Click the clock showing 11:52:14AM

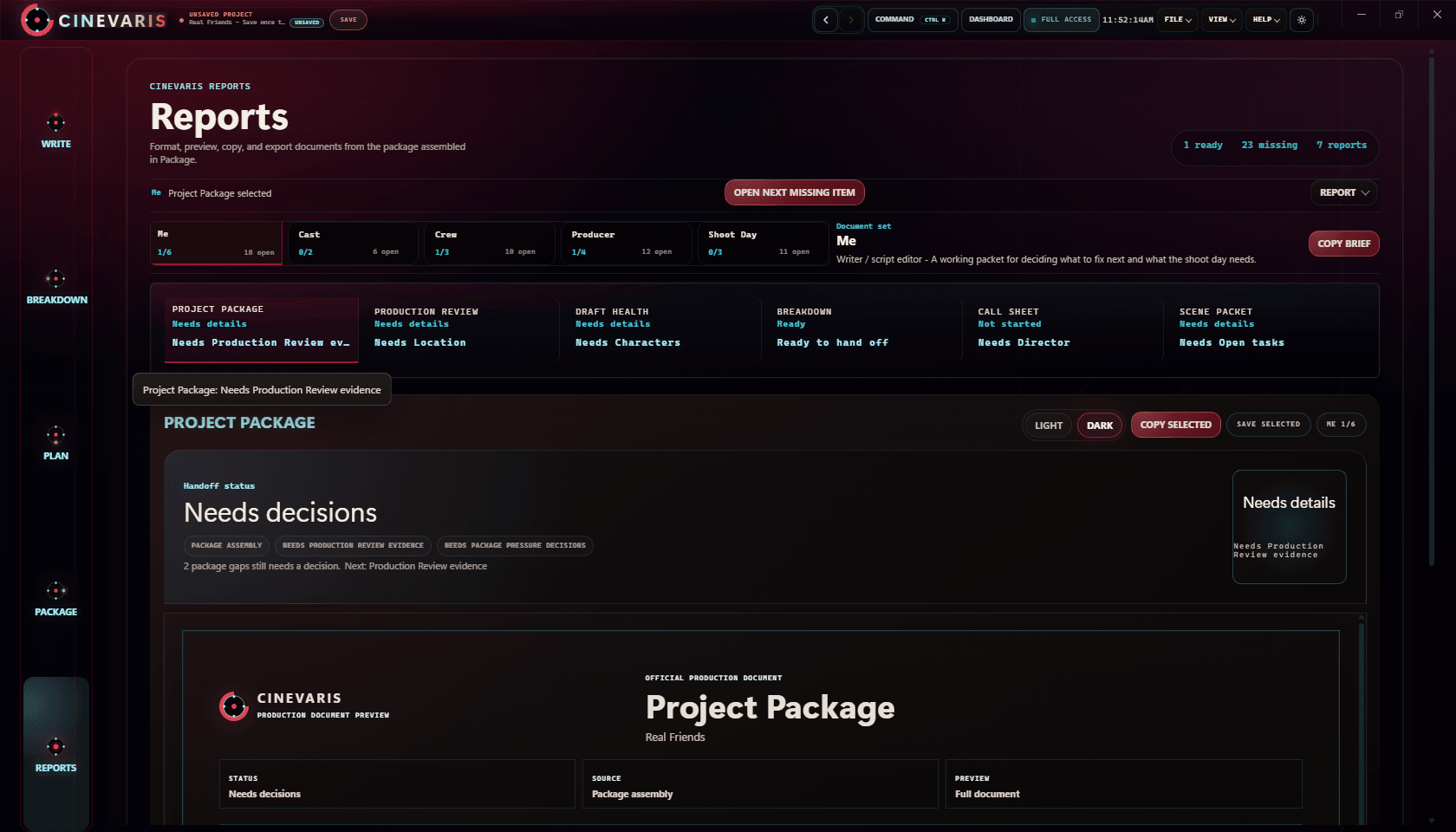tap(1128, 20)
